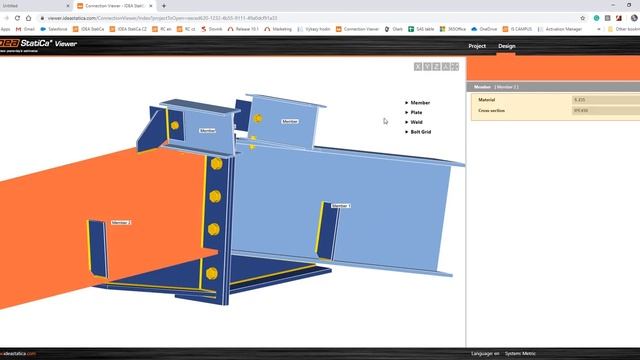
Task: Open the SAS table bookmark
Action: (421, 29)
